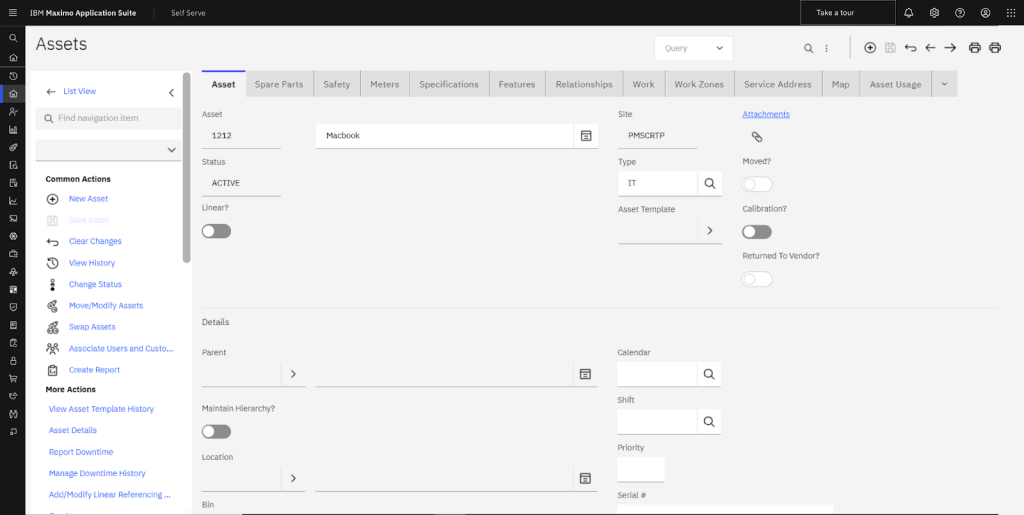
Task: Click the navigation panel scrollbar
Action: (x=187, y=168)
